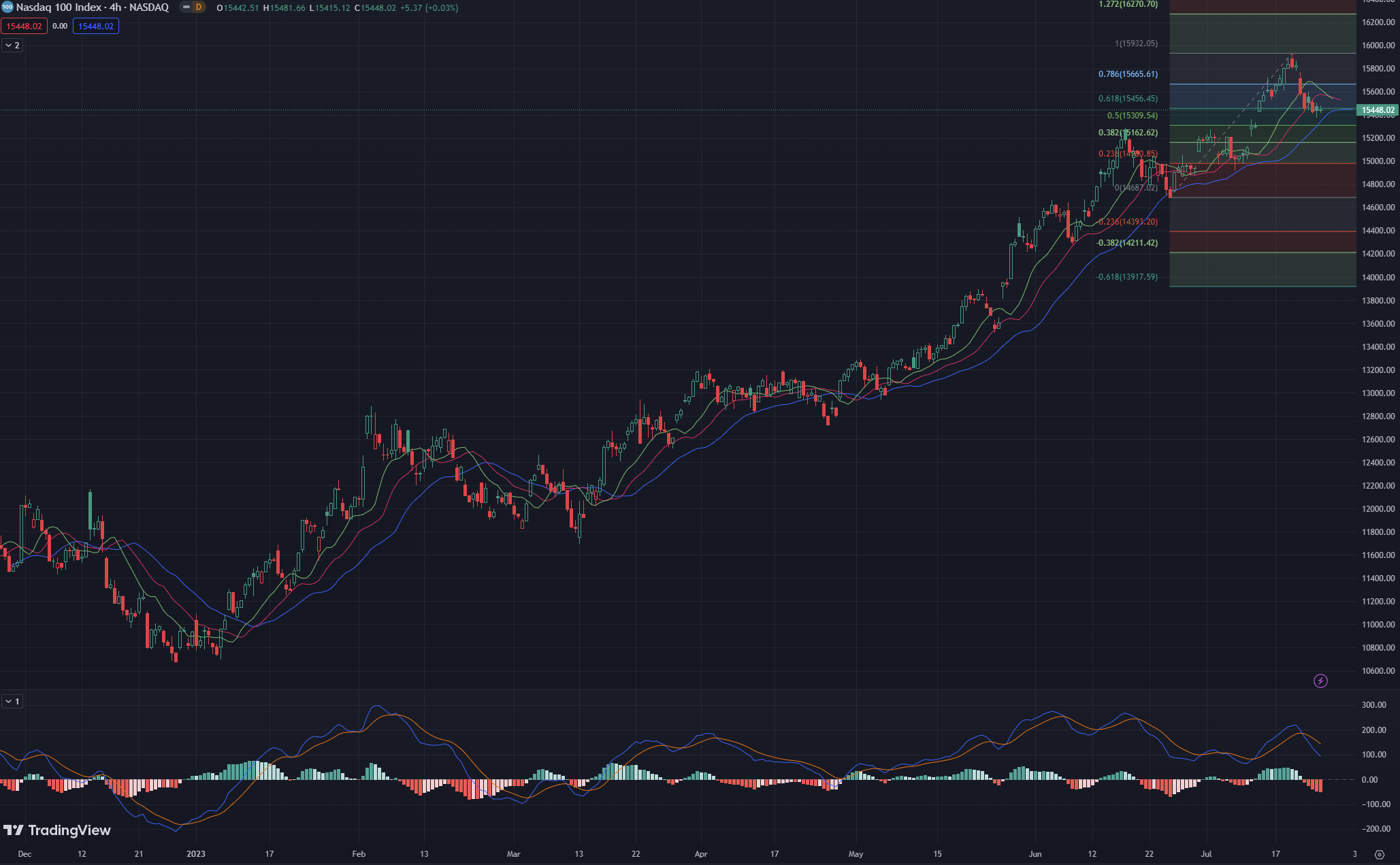Click the blue buy price 15448.02 button
The width and height of the screenshot is (1400, 865).
click(96, 26)
